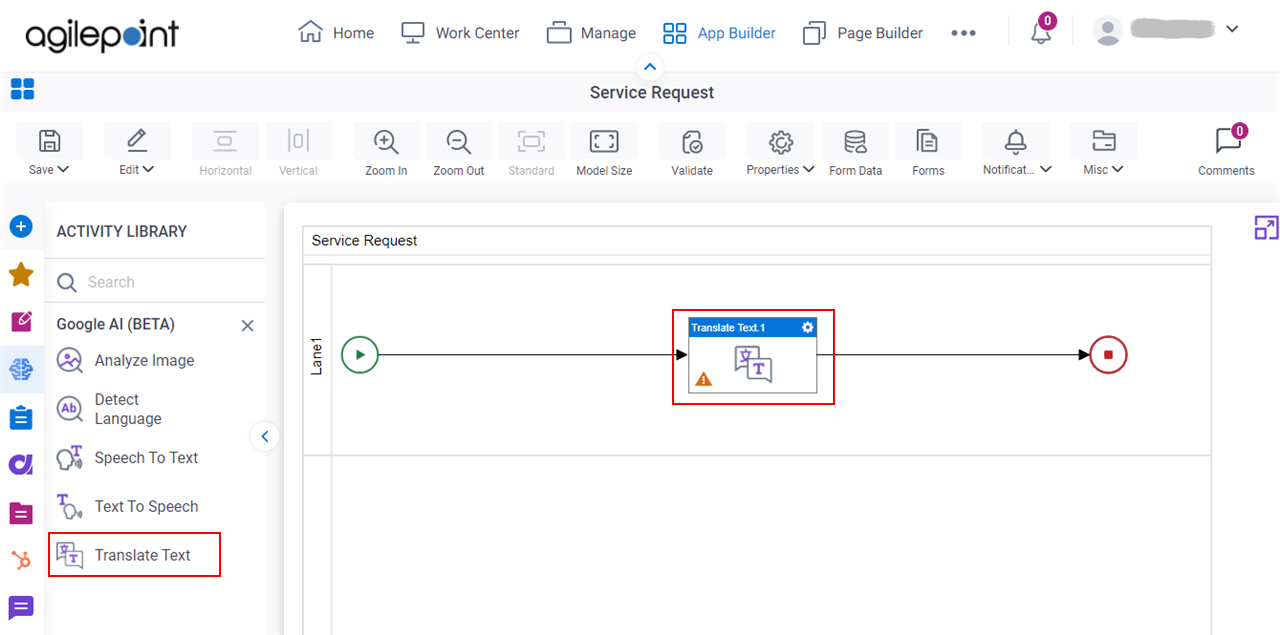Viewport: 1280px width, 635px height.
Task: Click the Notifications bell toolbar icon
Action: 1016,141
